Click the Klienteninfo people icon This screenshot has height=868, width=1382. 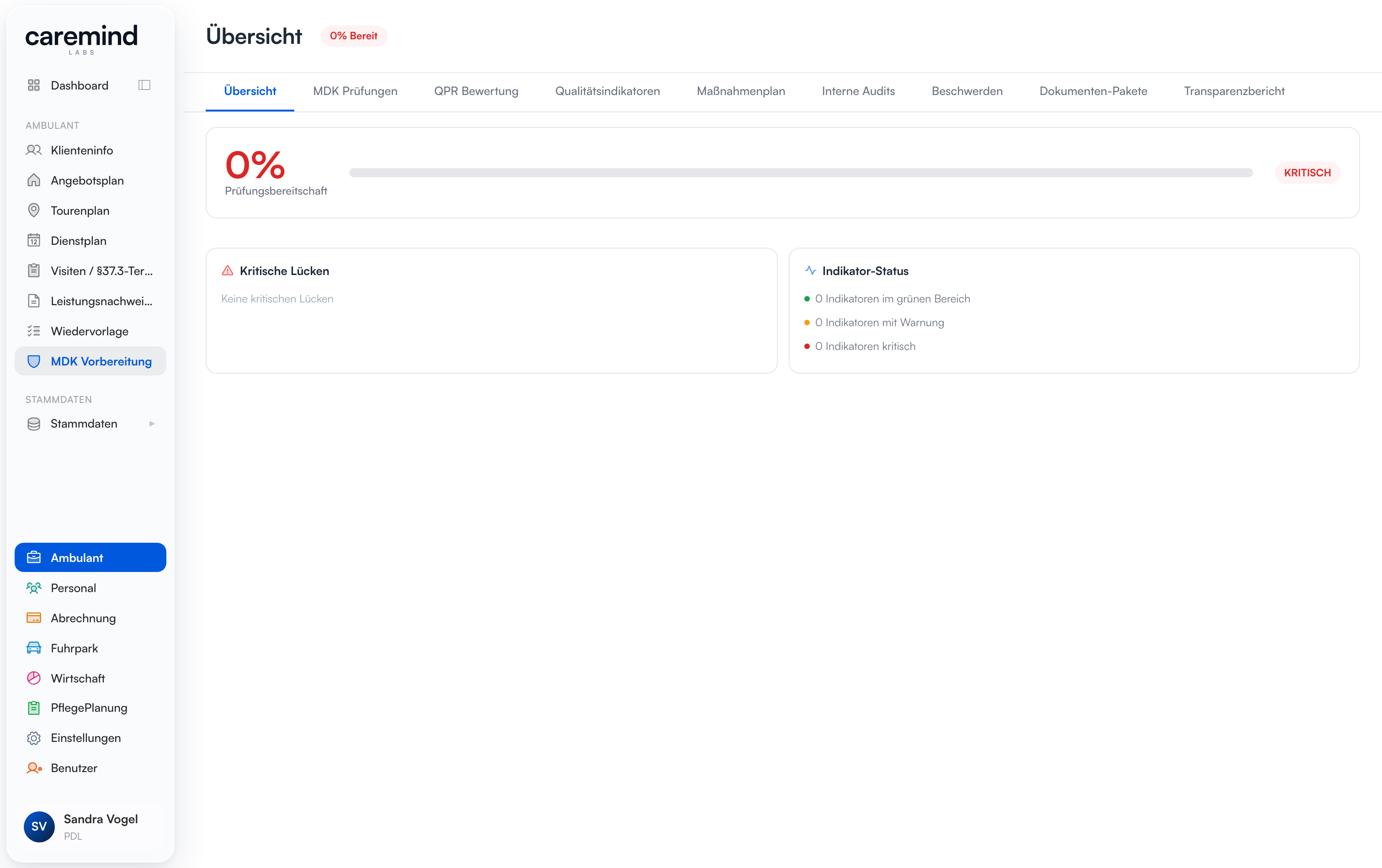tap(34, 150)
